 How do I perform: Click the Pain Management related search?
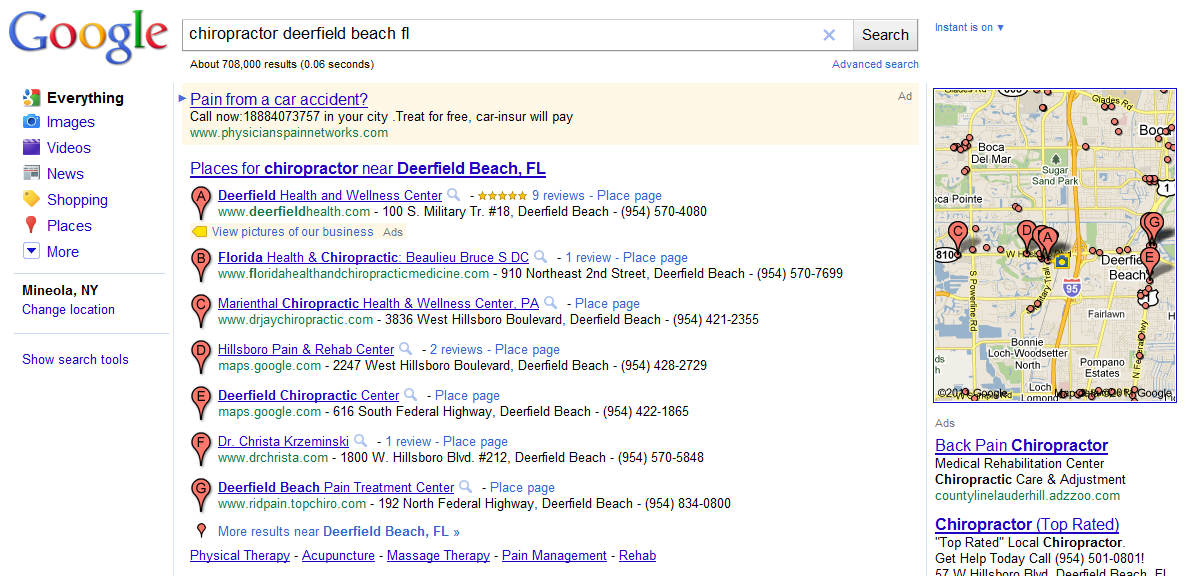pos(554,556)
